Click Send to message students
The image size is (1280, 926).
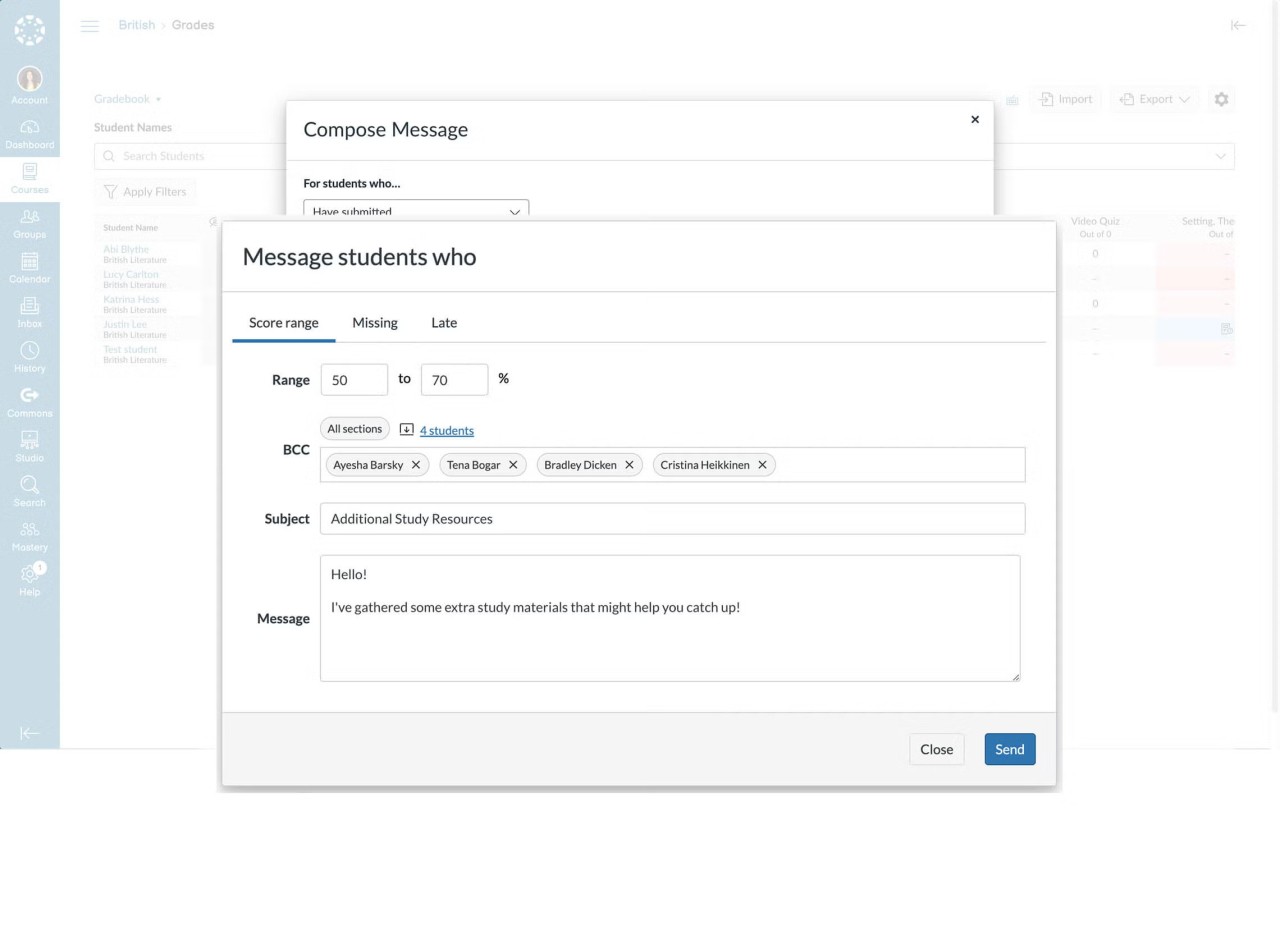(x=1009, y=749)
